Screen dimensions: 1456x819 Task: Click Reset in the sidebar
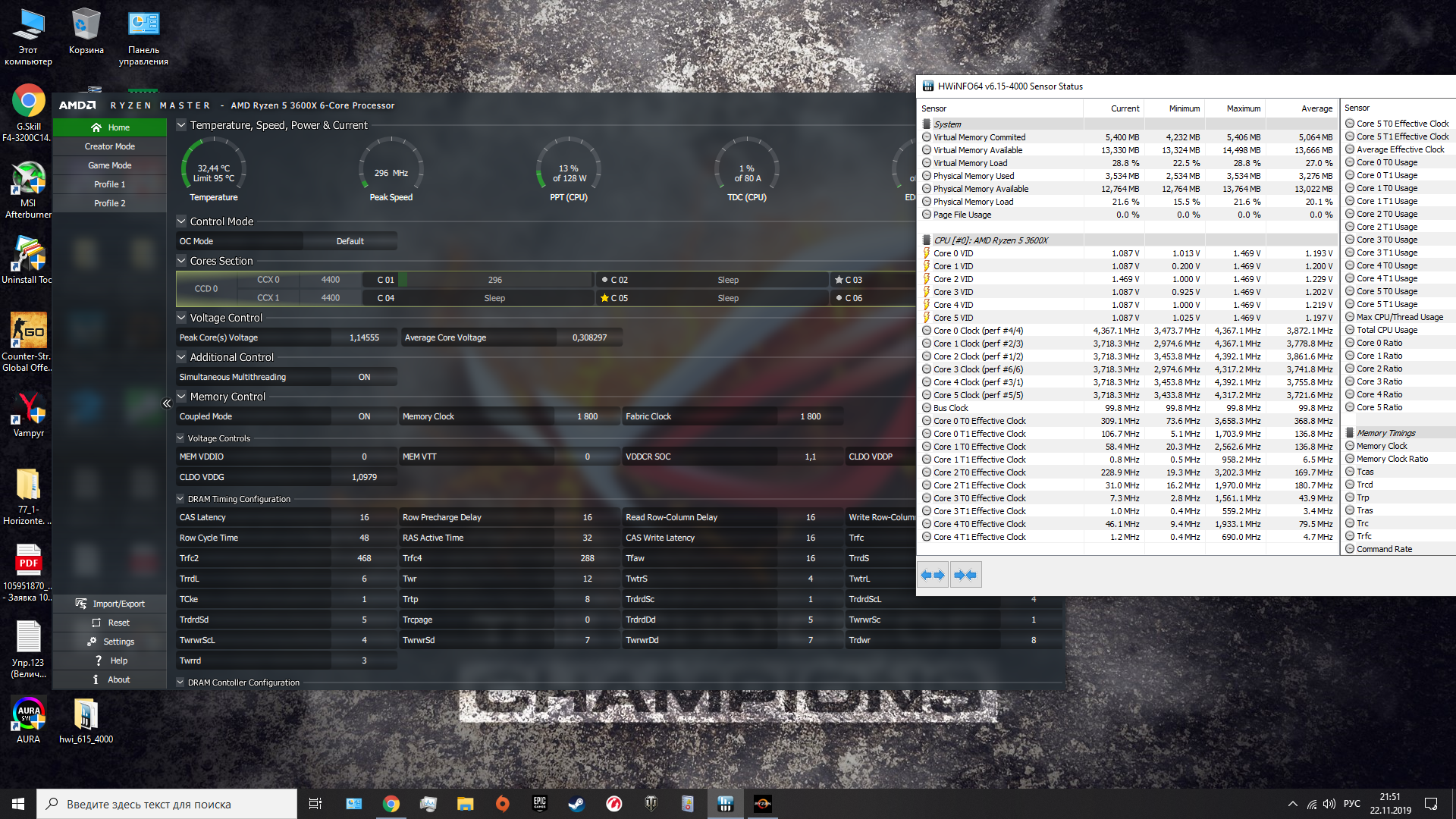tap(110, 623)
